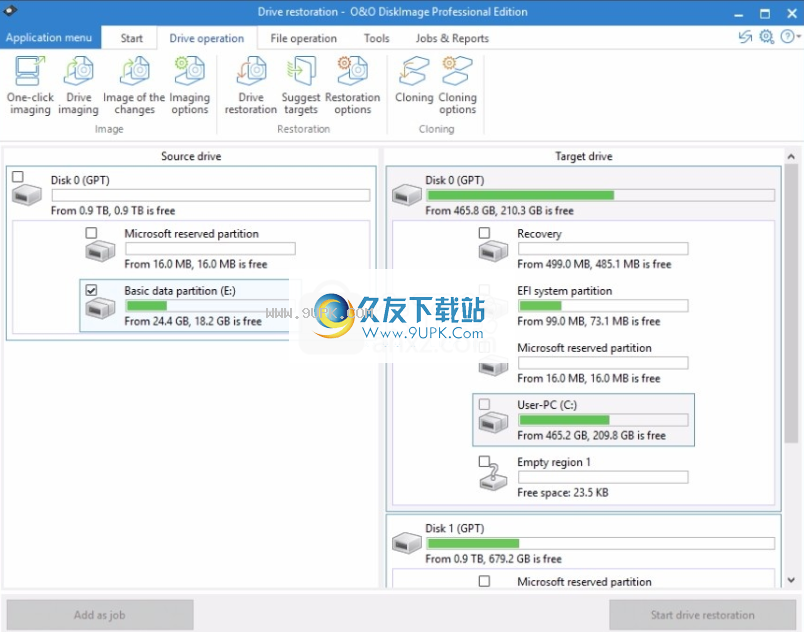Open Jobs & Reports tab
Screen dimensions: 804x632
point(452,38)
